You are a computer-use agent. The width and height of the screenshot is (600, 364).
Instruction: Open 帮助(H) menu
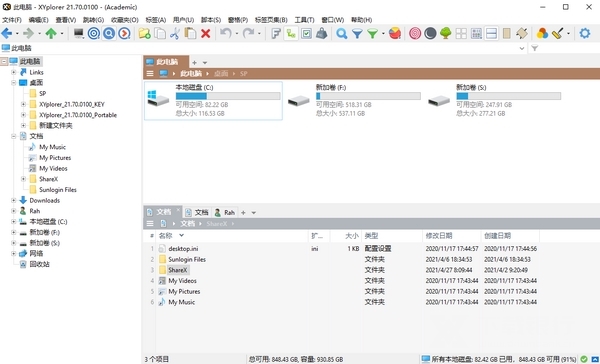361,20
